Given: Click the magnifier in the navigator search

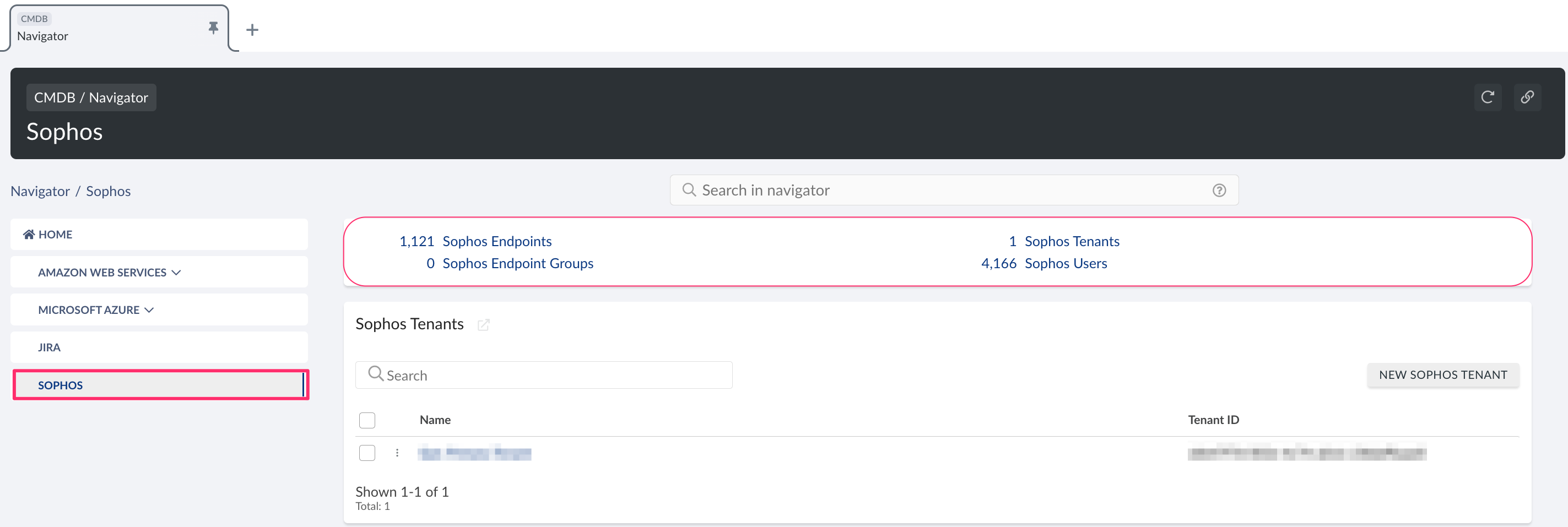Looking at the screenshot, I should click(689, 190).
